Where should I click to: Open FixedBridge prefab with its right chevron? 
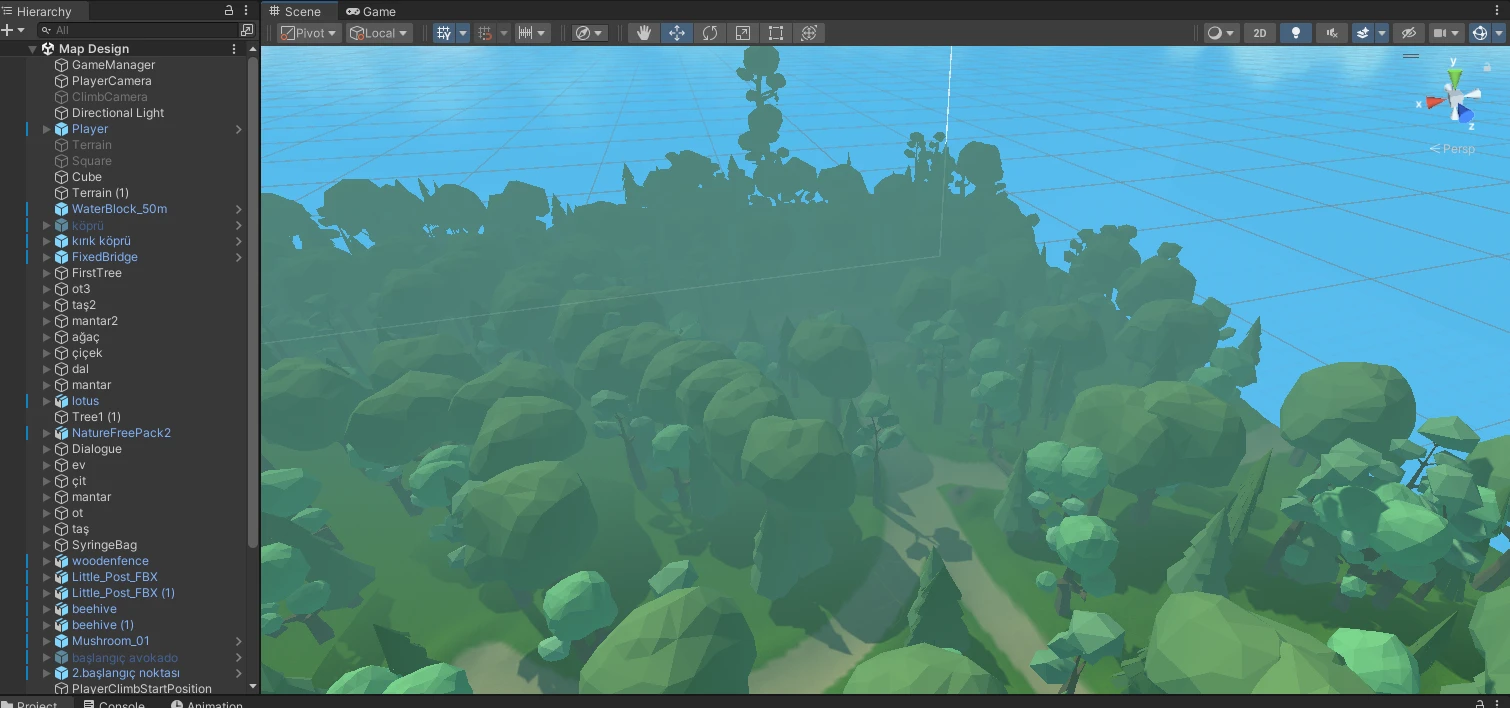239,257
